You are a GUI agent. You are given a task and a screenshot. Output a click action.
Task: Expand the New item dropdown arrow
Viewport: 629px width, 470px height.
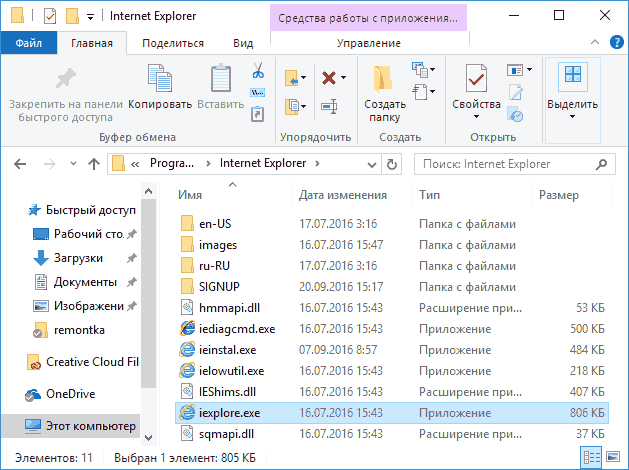tap(432, 70)
